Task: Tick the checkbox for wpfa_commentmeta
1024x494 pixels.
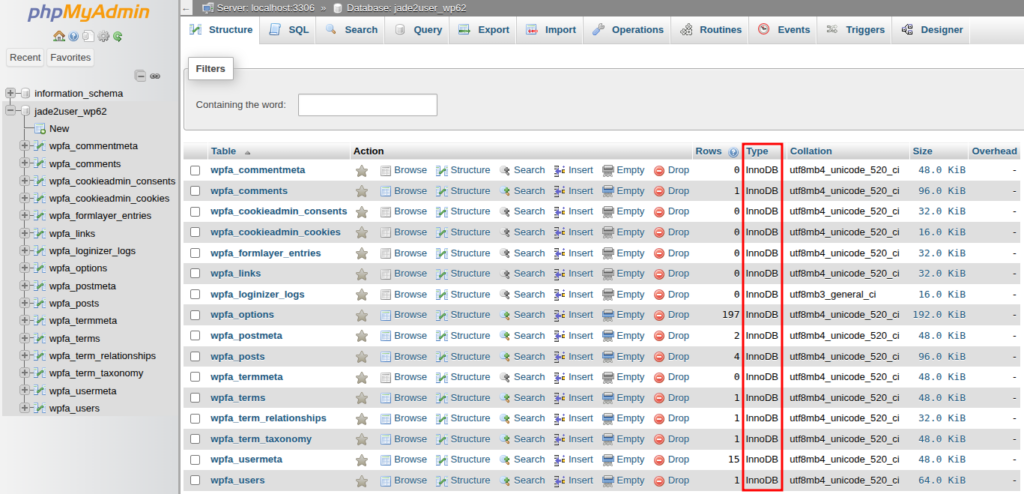Action: [x=195, y=171]
